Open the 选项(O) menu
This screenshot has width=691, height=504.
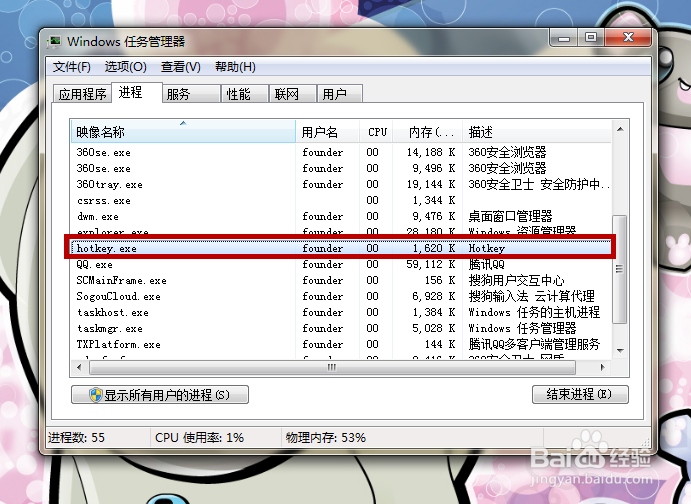pos(126,67)
